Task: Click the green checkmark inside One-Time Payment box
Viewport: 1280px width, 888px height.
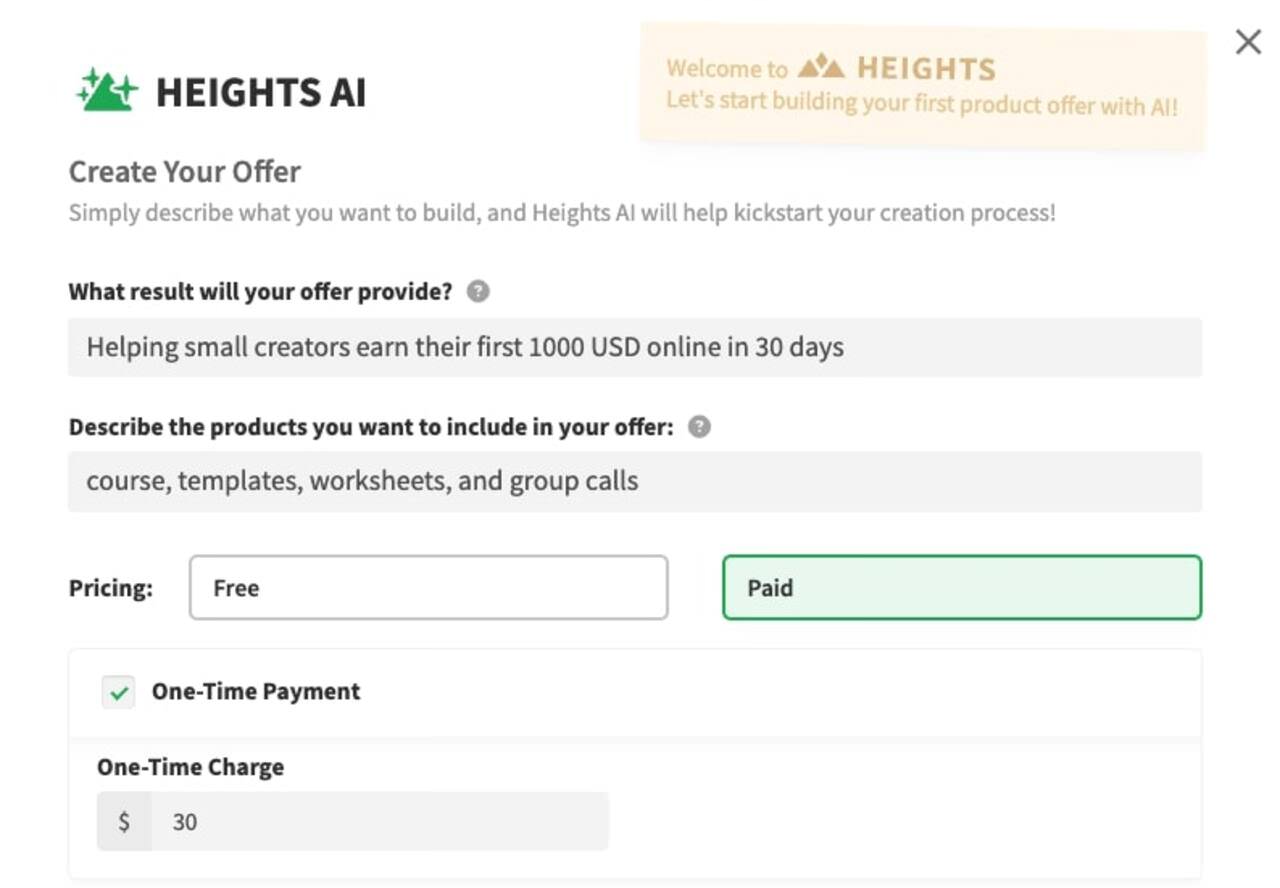Action: click(x=117, y=691)
